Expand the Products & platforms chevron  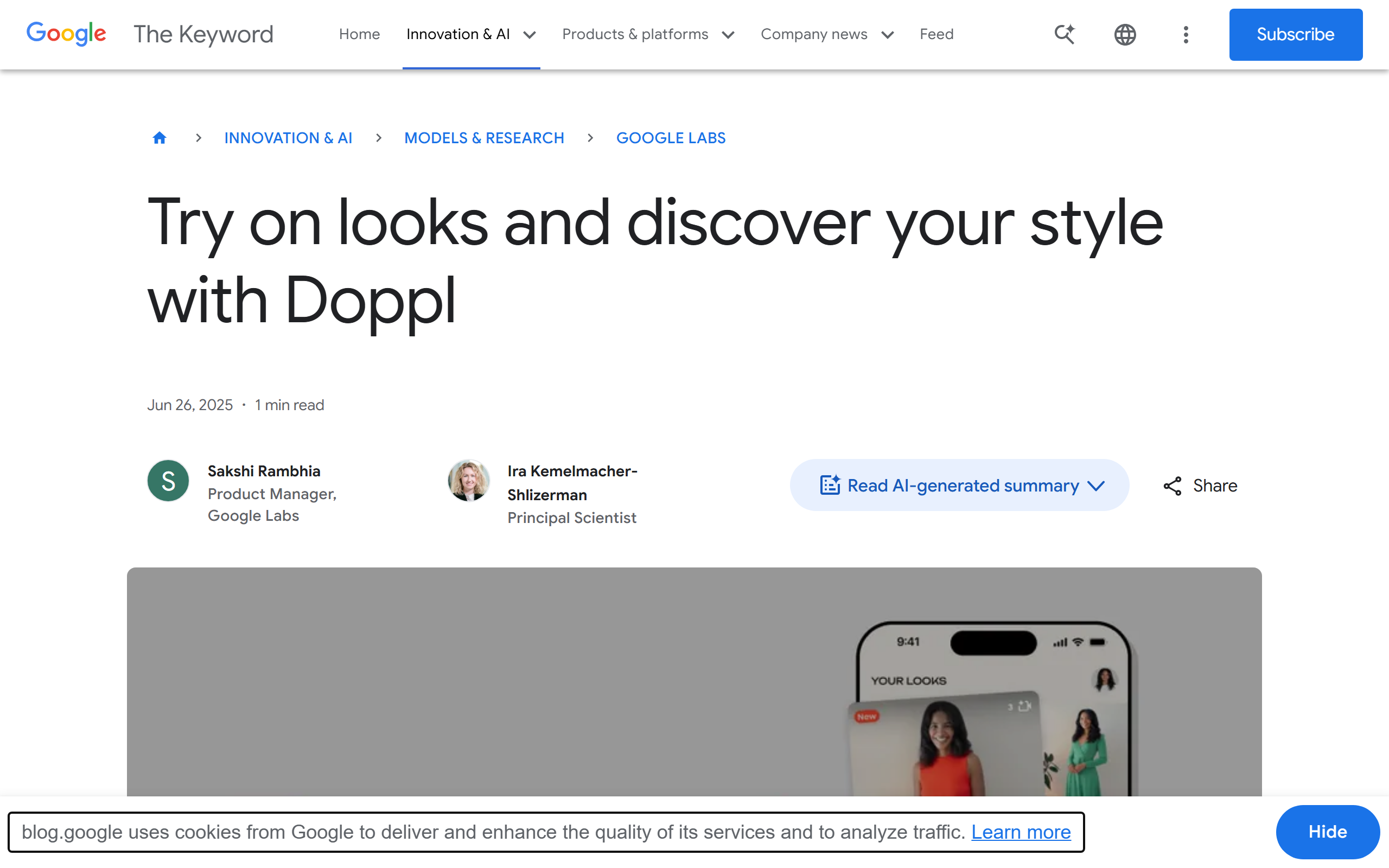[728, 35]
